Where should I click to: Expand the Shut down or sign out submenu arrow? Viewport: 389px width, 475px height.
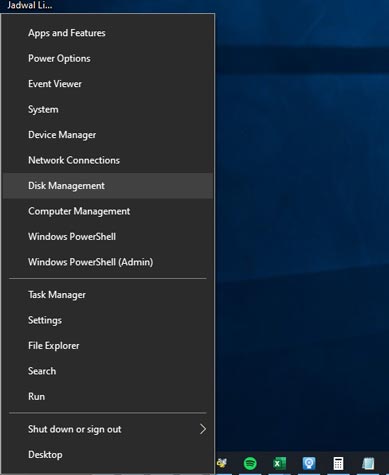pos(203,429)
